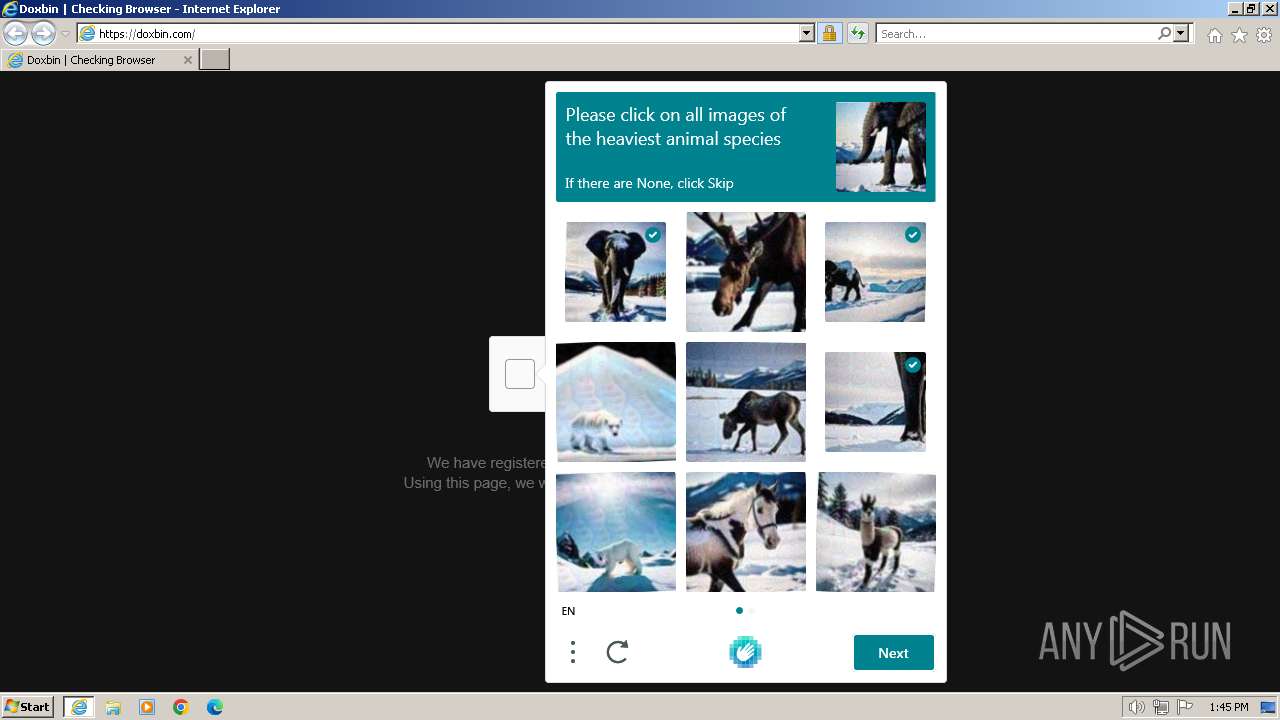Open the media player taskbar icon
Screen dimensions: 1280x720
coord(147,707)
